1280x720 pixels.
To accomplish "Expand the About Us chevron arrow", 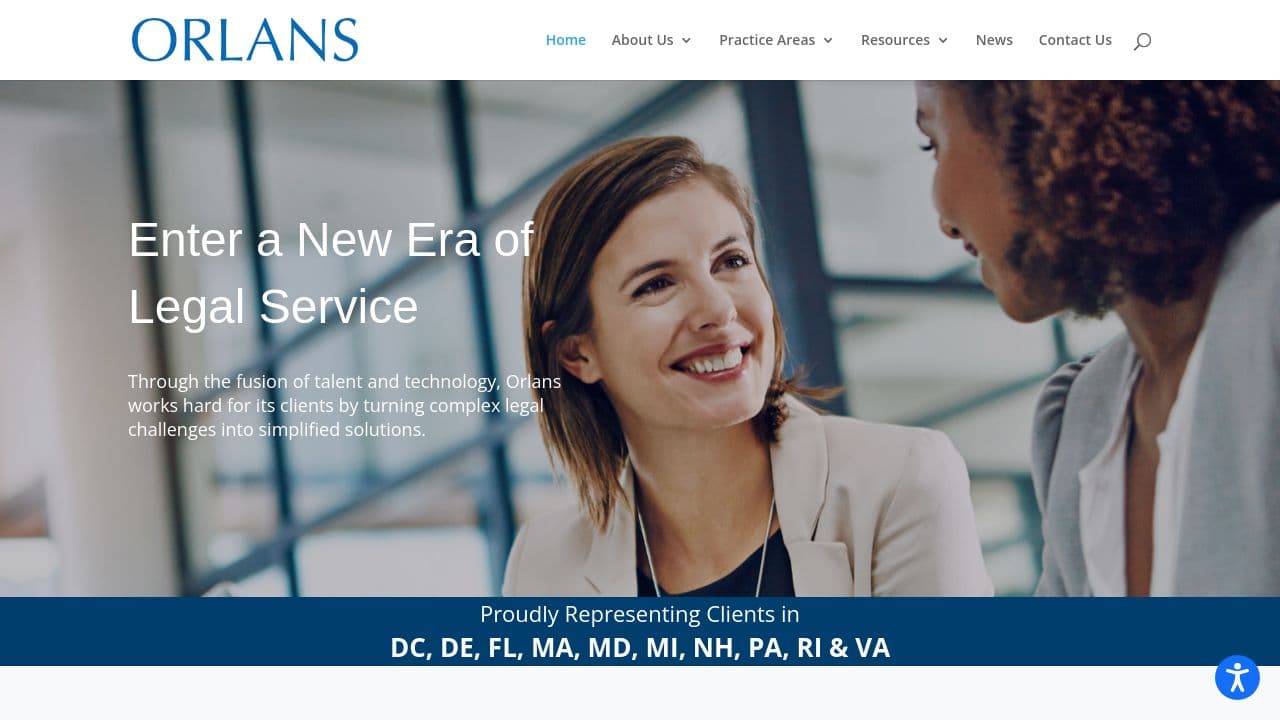I will (686, 41).
